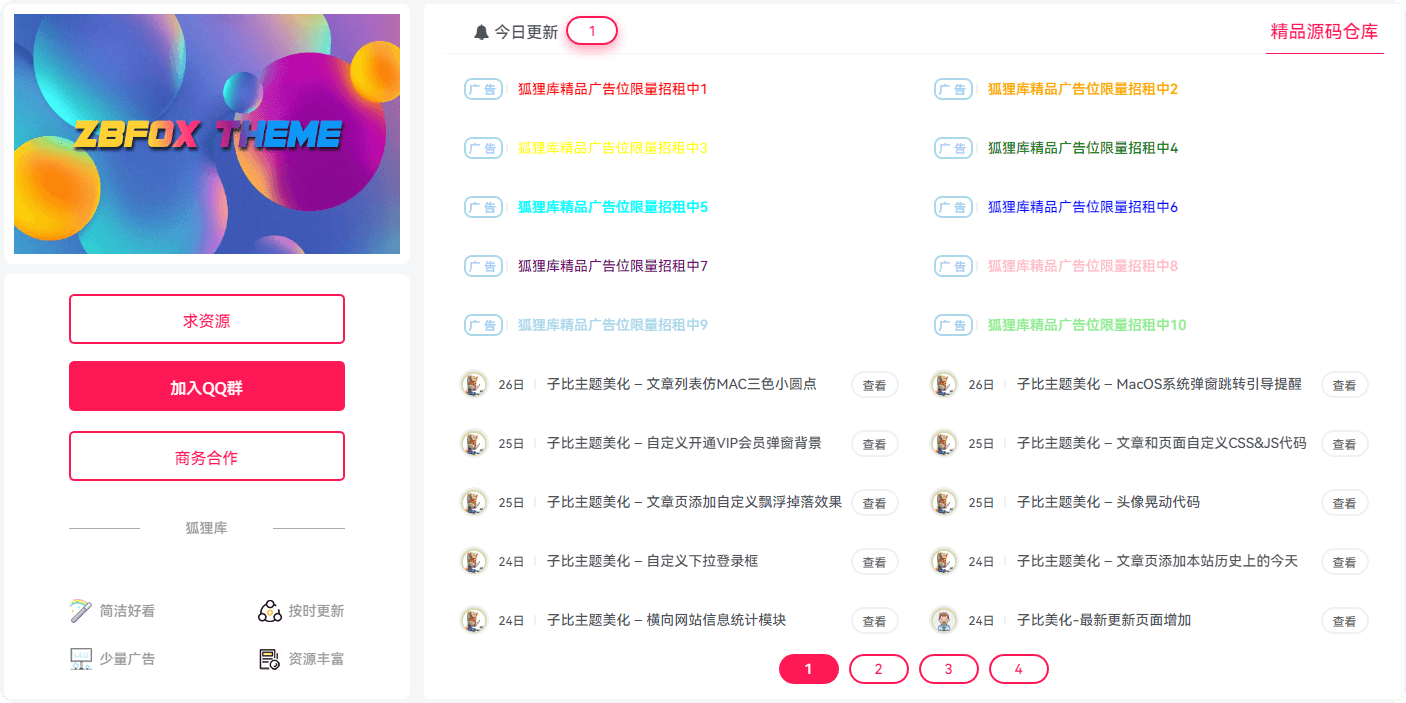The width and height of the screenshot is (1406, 703).
Task: Select the magic wand icon beside 简洁好看
Action: pyautogui.click(x=80, y=610)
